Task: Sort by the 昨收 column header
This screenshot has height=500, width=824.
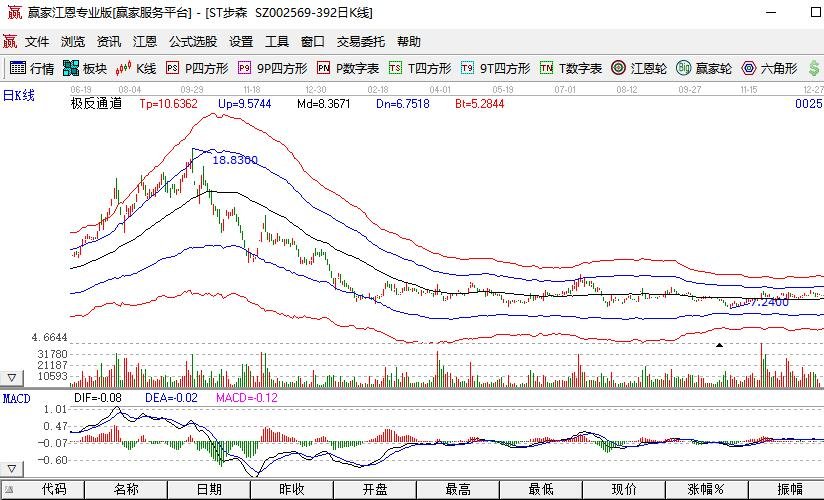Action: (292, 489)
